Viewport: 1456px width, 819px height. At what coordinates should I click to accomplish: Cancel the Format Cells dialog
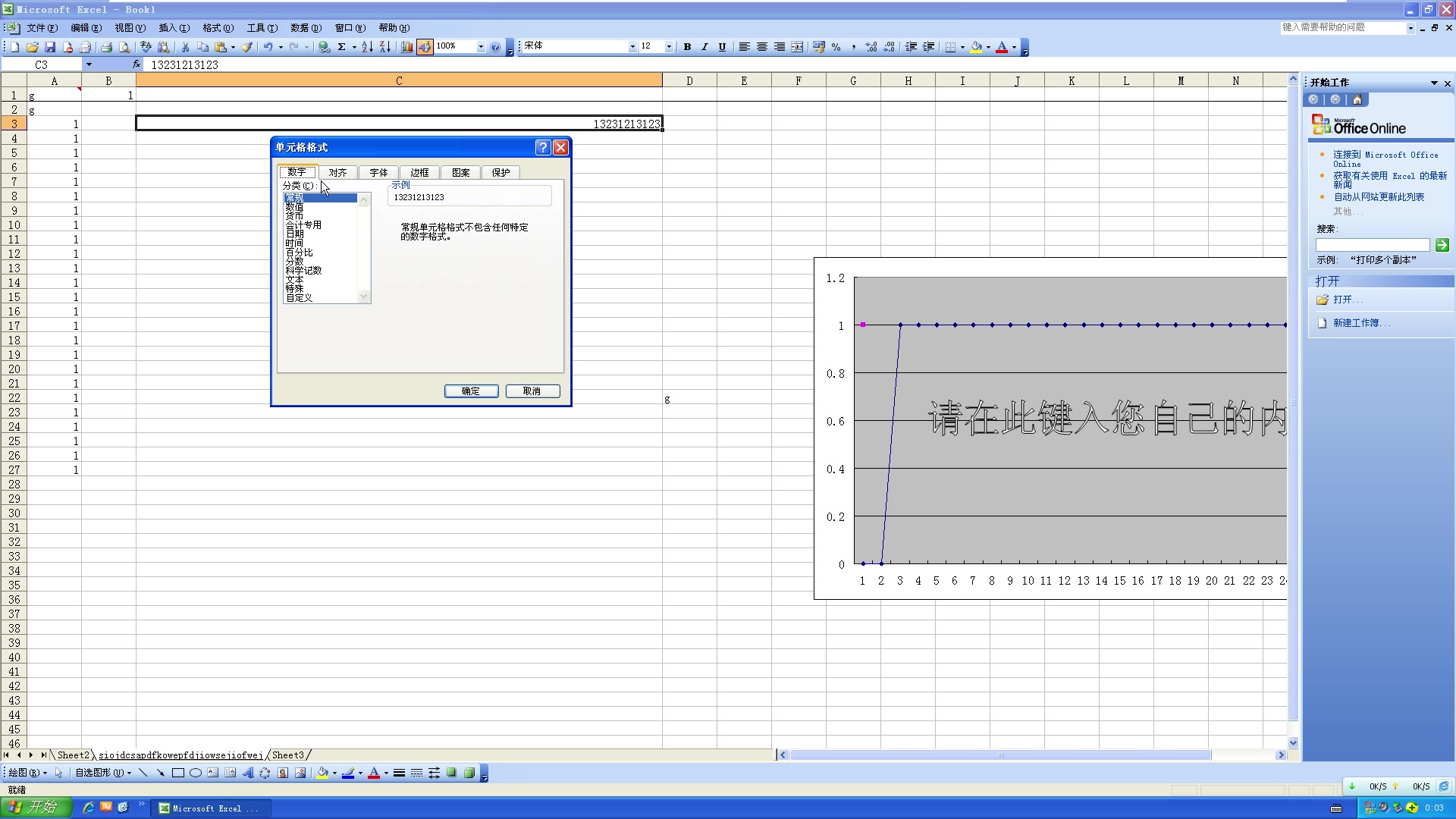[532, 391]
